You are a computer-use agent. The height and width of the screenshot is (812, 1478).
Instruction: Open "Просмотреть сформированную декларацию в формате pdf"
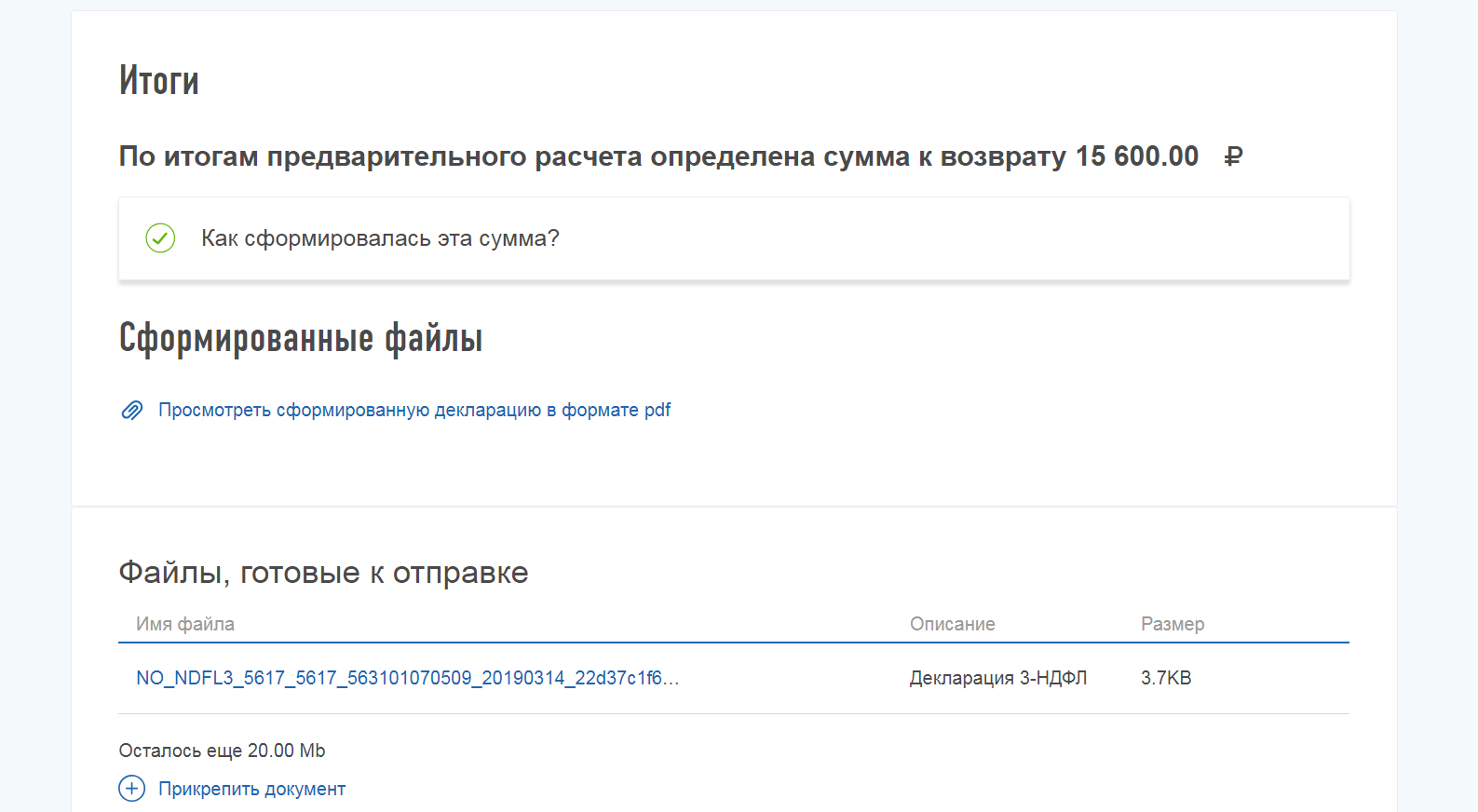point(414,411)
